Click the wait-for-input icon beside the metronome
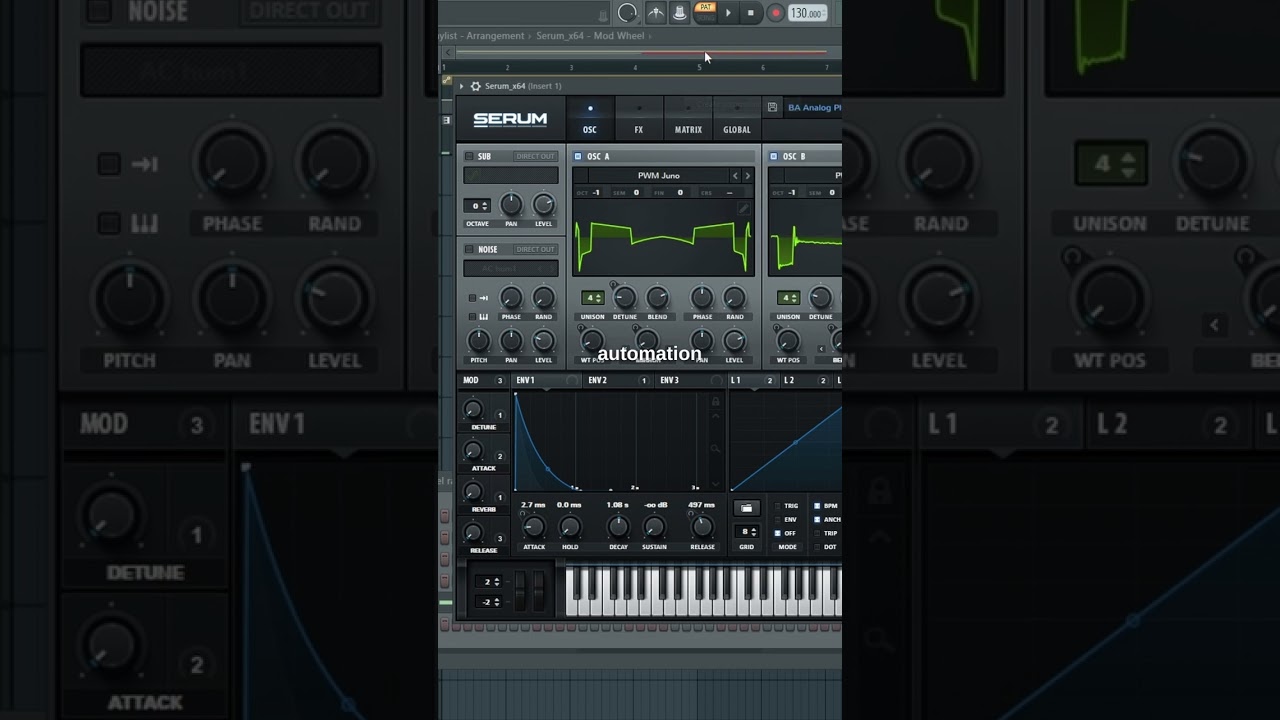Image resolution: width=1280 pixels, height=720 pixels. coord(680,13)
